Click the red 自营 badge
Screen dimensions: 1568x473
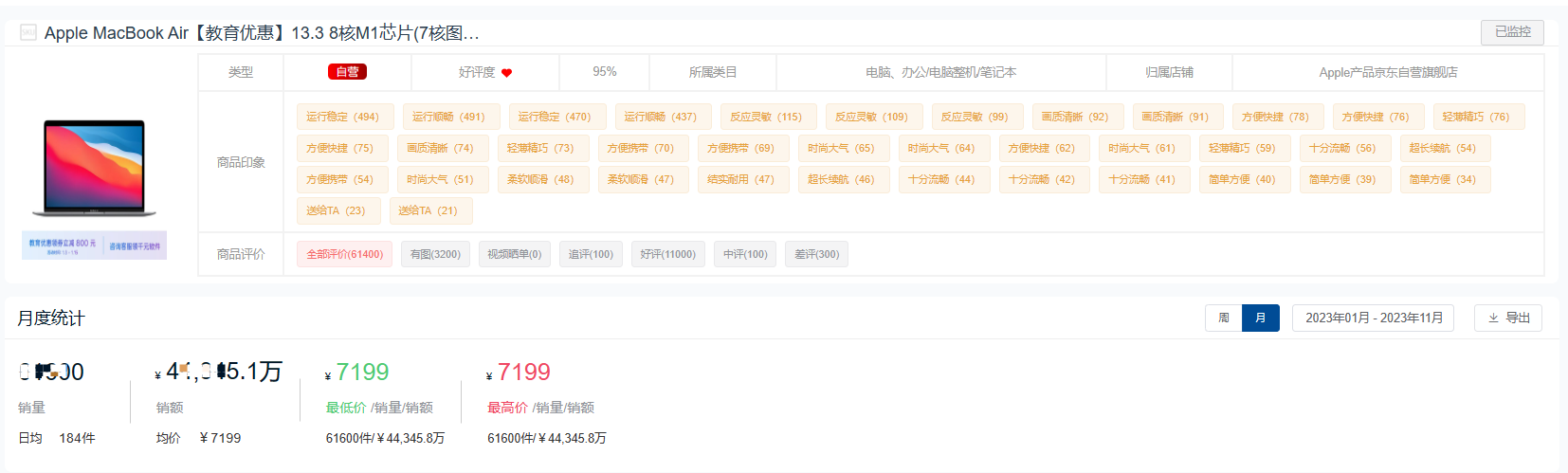(347, 72)
